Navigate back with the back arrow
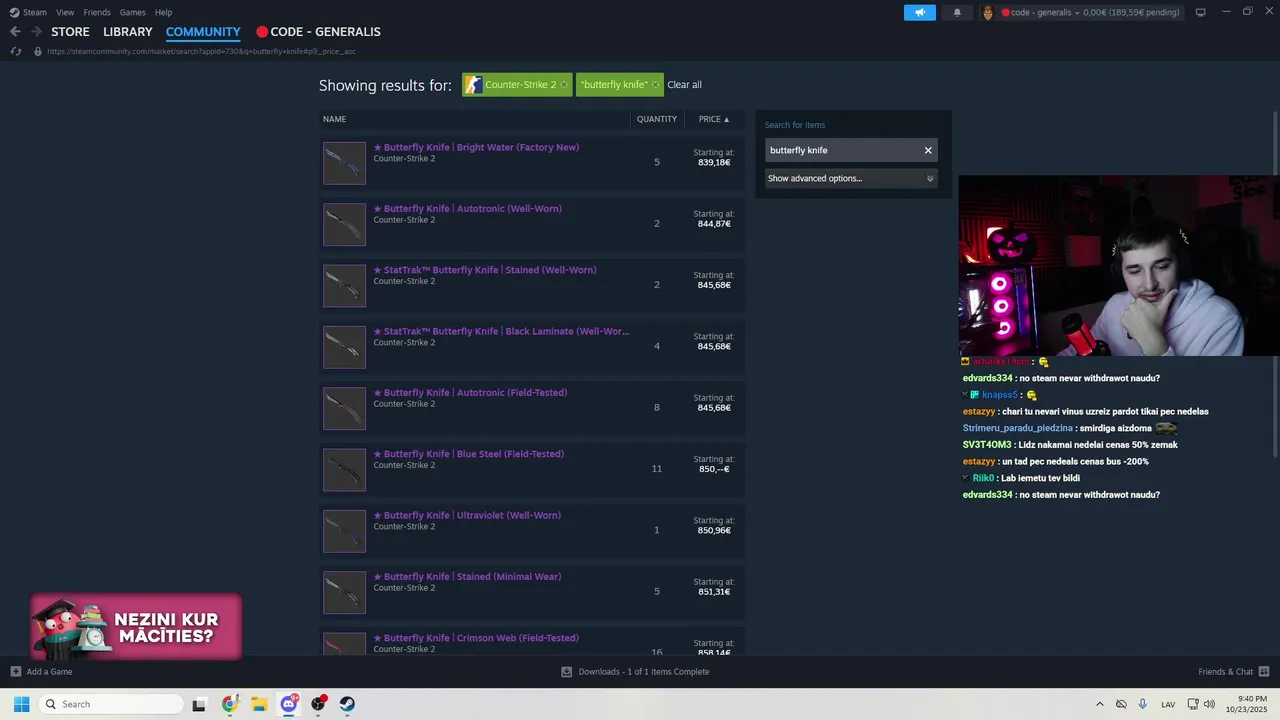 (15, 32)
